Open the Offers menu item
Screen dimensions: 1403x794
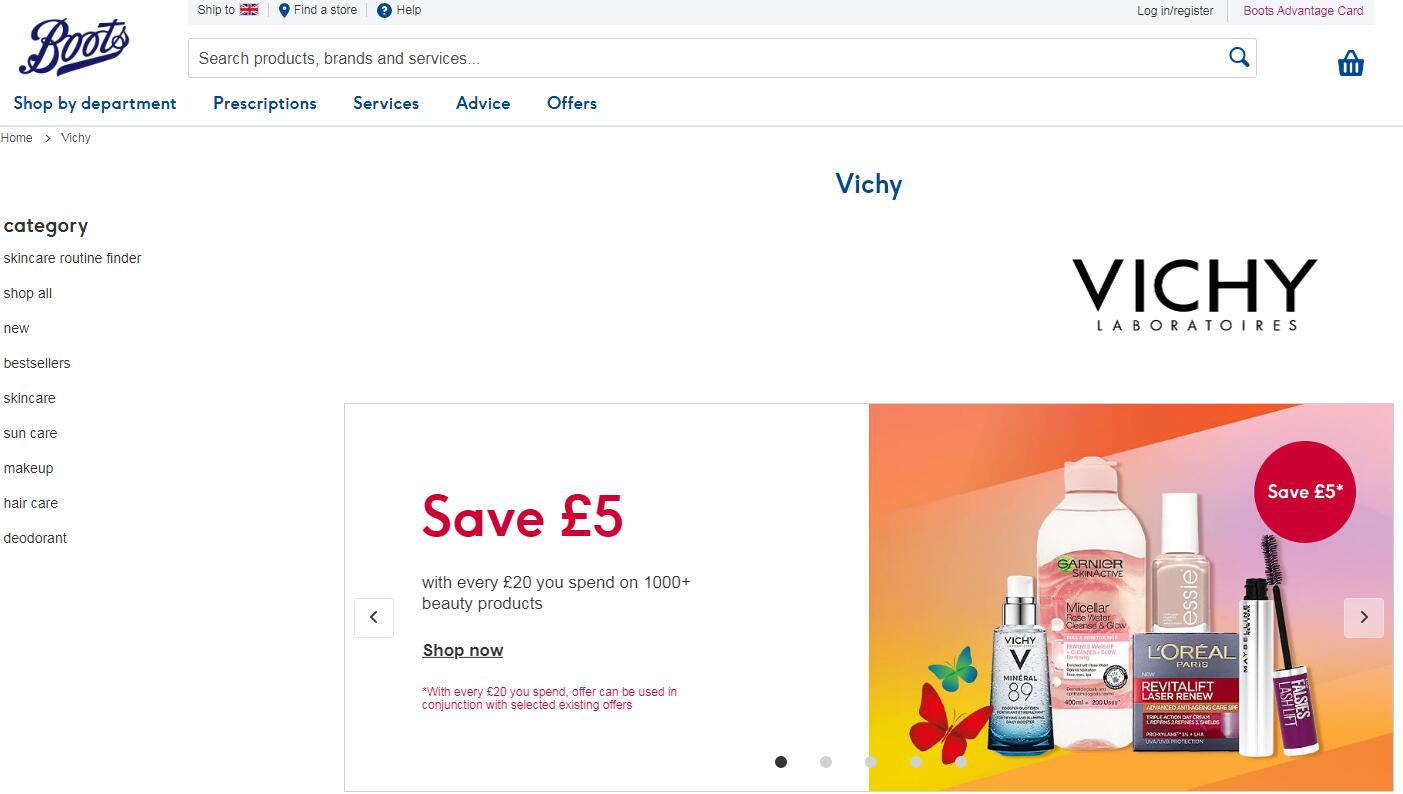tap(572, 103)
